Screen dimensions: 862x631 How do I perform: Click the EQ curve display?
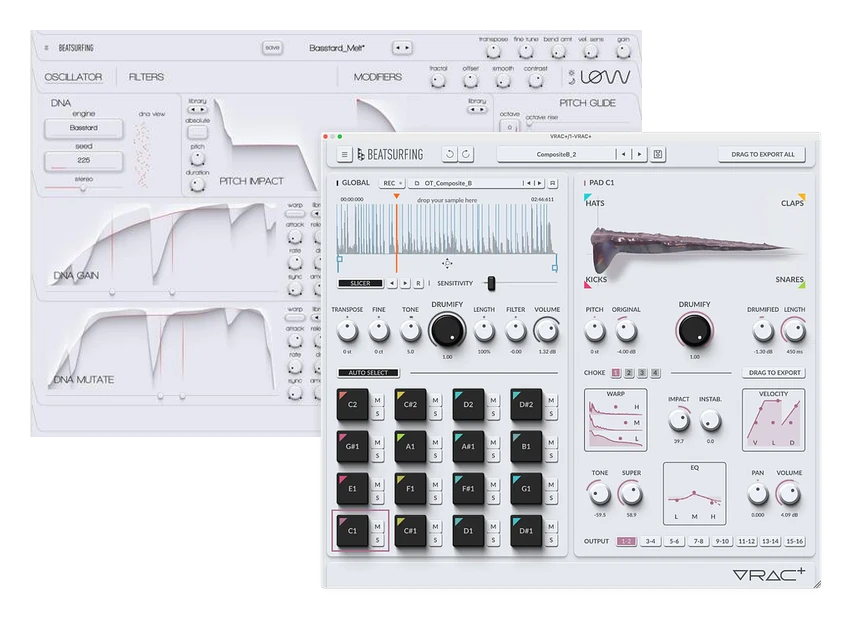pos(694,494)
